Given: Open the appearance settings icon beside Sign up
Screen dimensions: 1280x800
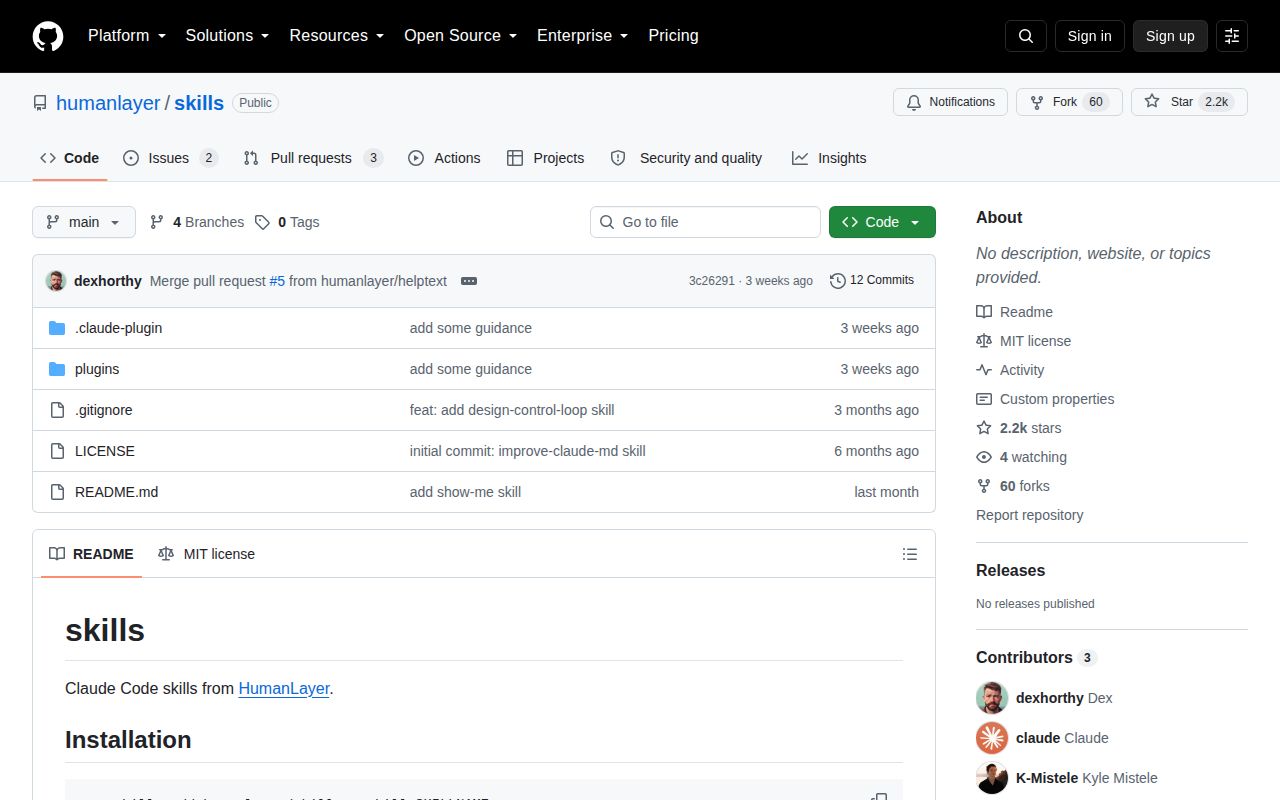Looking at the screenshot, I should point(1232,36).
